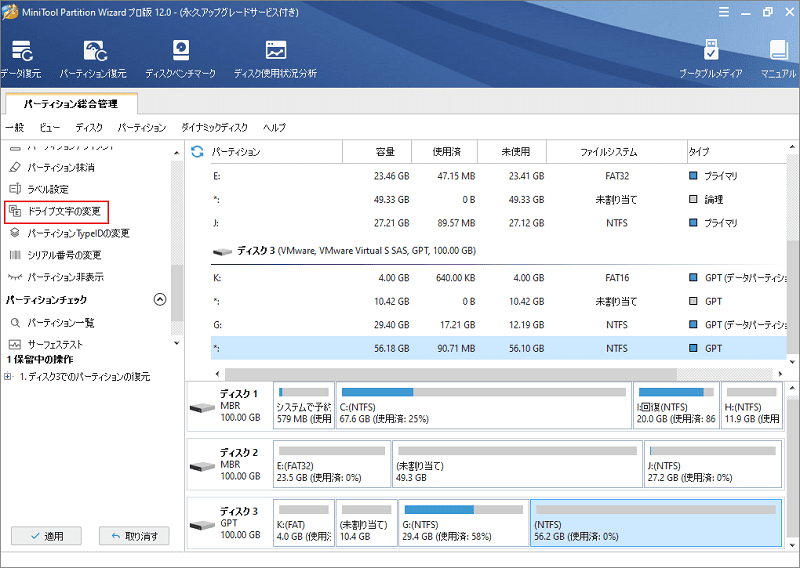Click ディスク 1 drive icon in disk map

pyautogui.click(x=202, y=407)
